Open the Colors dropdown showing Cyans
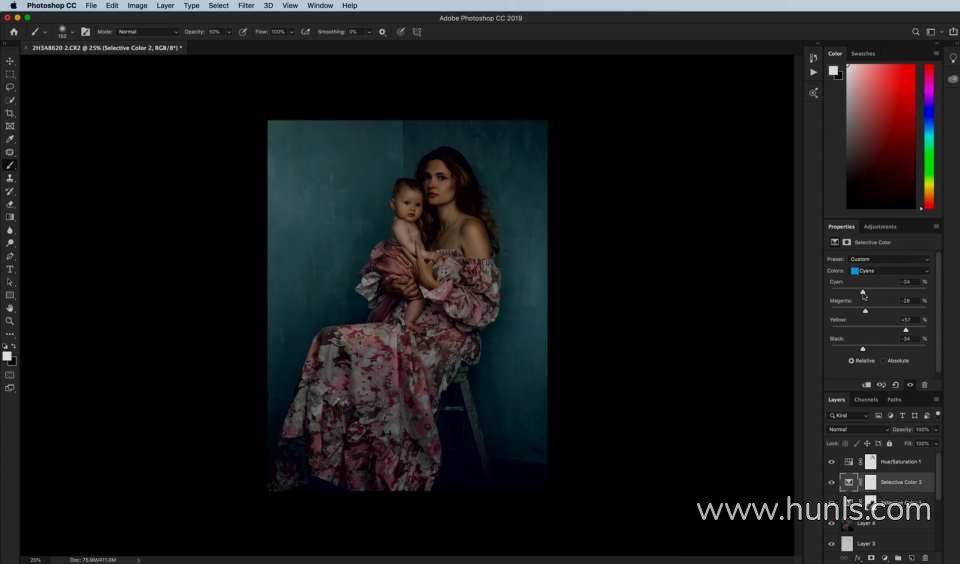The image size is (960, 564). tap(889, 271)
